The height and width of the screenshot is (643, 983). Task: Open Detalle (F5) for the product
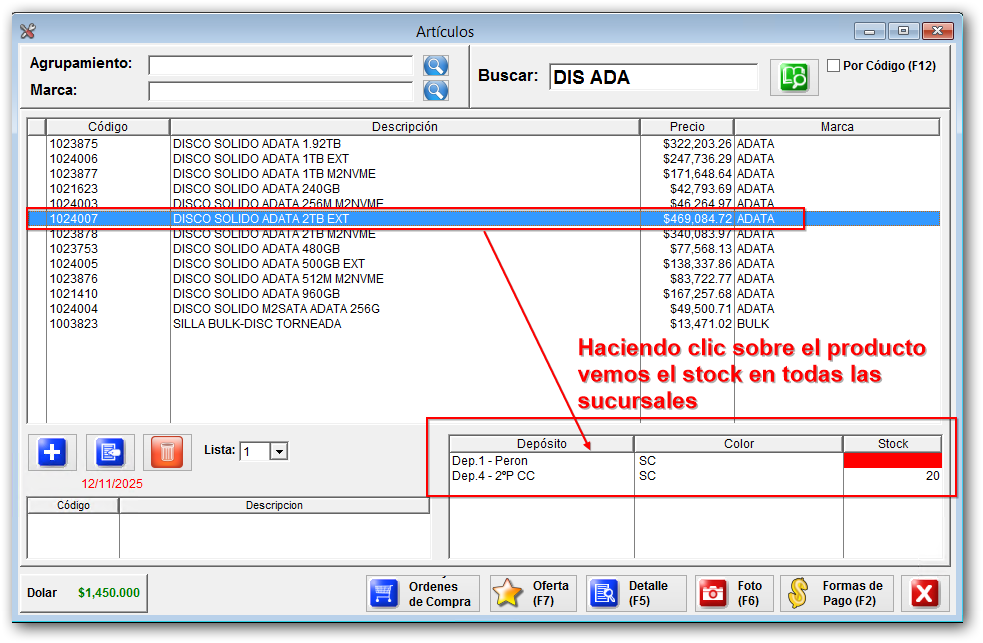coord(636,593)
